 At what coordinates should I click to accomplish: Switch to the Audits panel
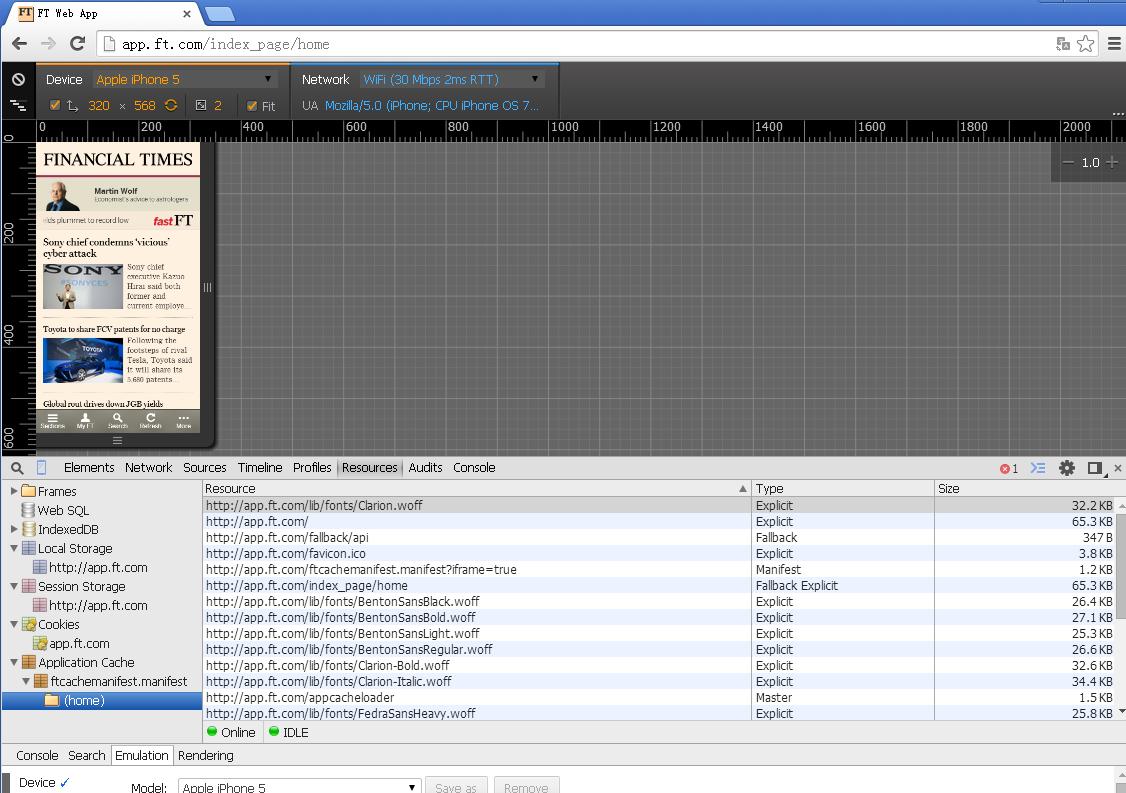(425, 468)
